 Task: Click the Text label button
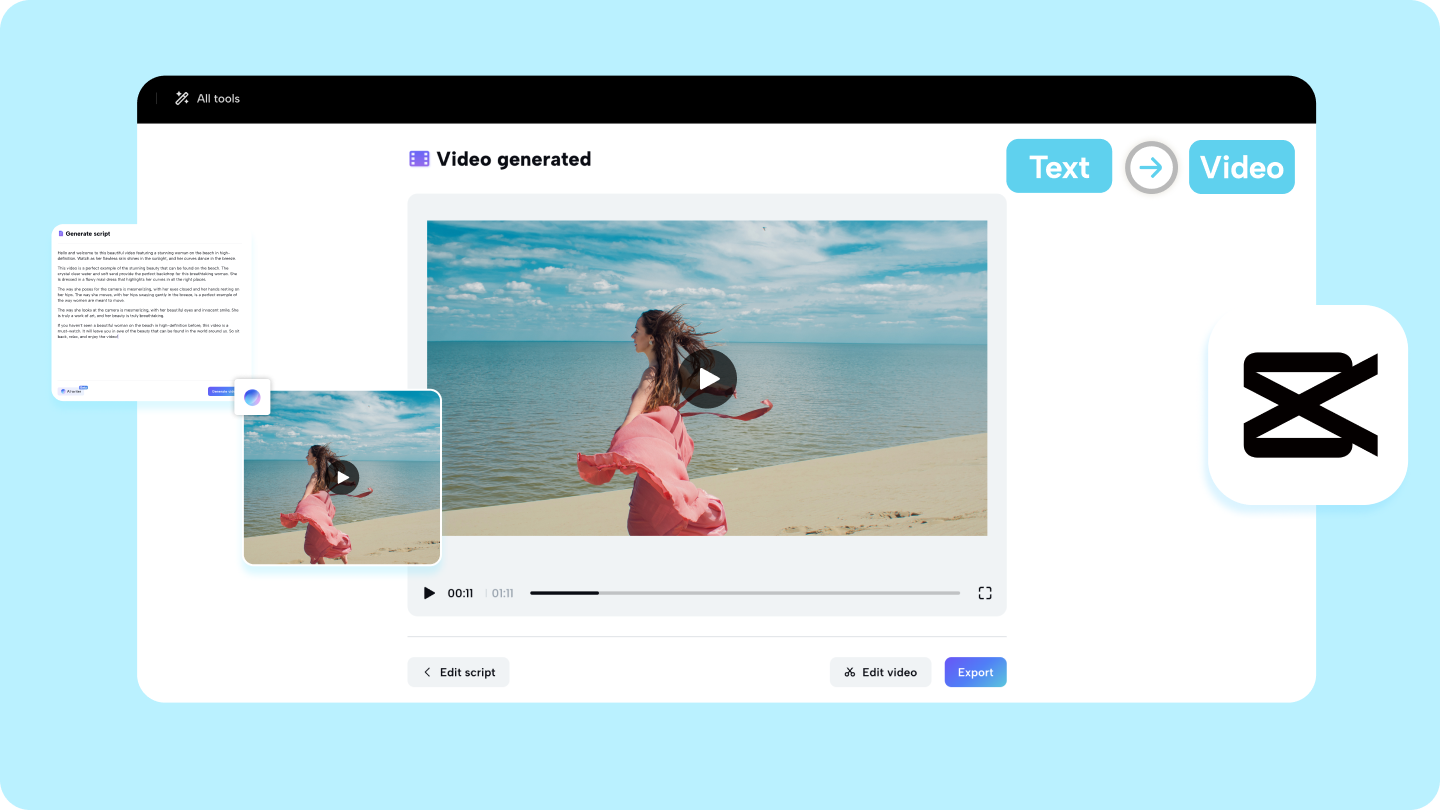pos(1059,166)
